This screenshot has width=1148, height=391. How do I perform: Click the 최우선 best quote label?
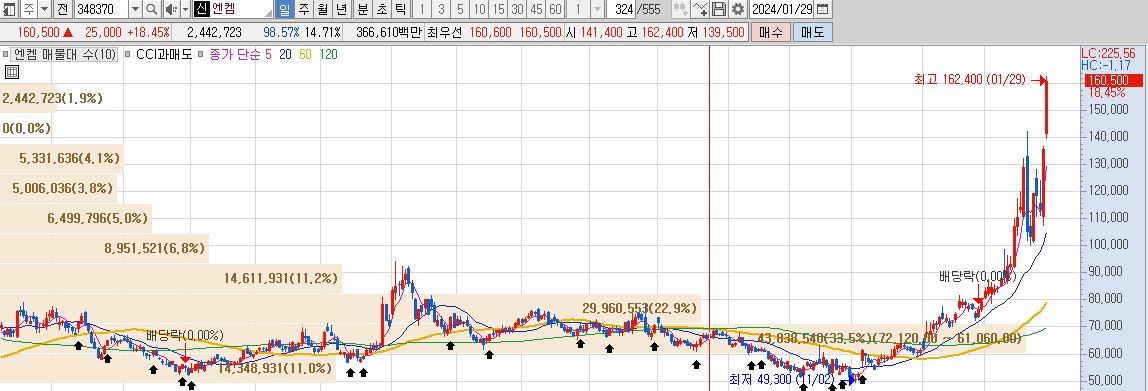[444, 32]
